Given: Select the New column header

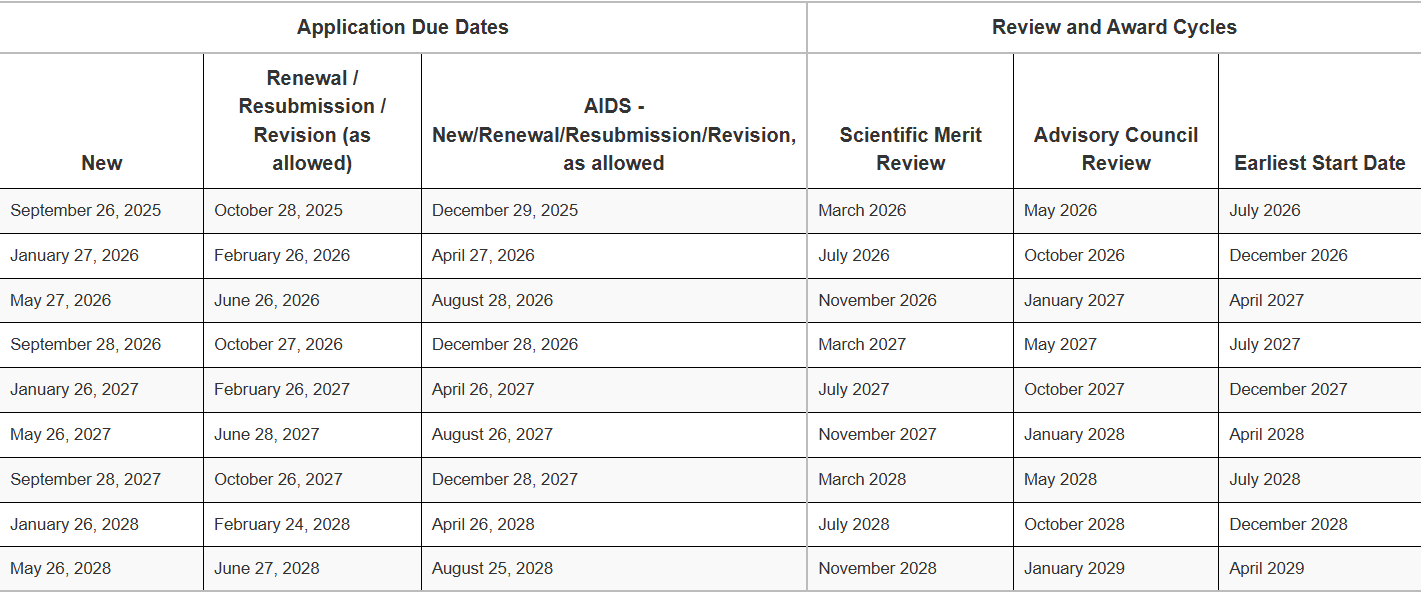Looking at the screenshot, I should (x=102, y=163).
